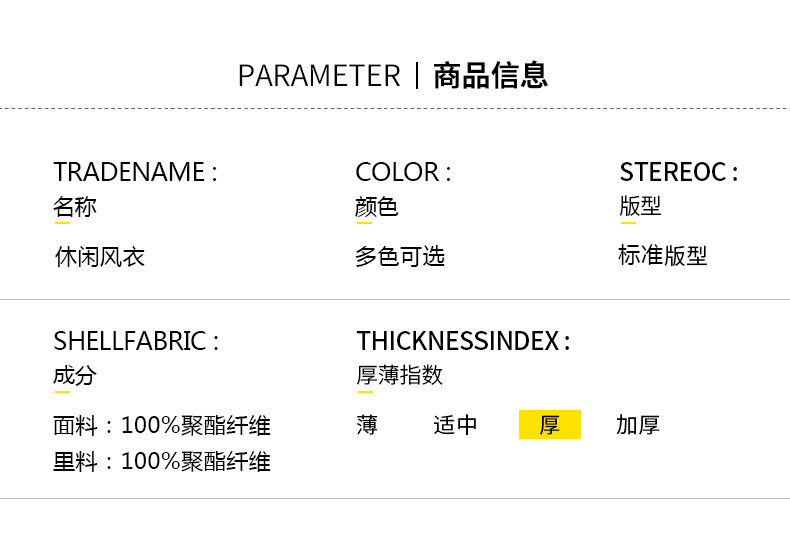
Task: Click the 里料 100% polyester line
Action: (x=162, y=462)
